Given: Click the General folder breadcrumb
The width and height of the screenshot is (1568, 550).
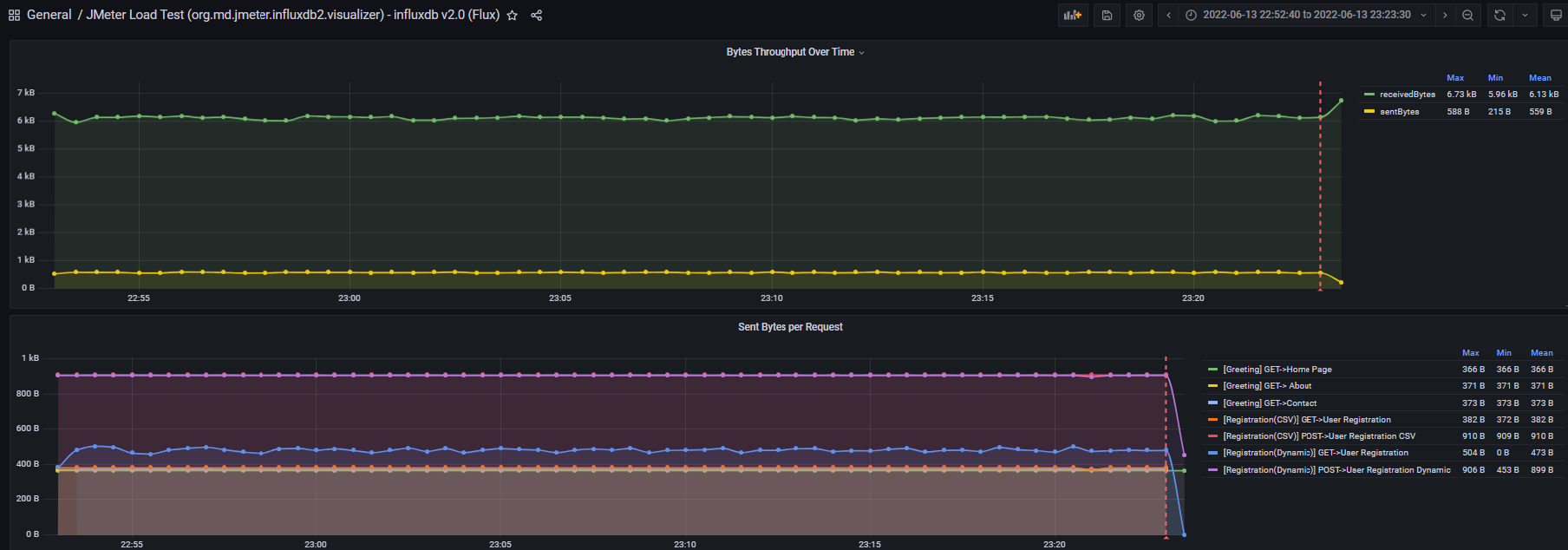Looking at the screenshot, I should click(x=49, y=15).
